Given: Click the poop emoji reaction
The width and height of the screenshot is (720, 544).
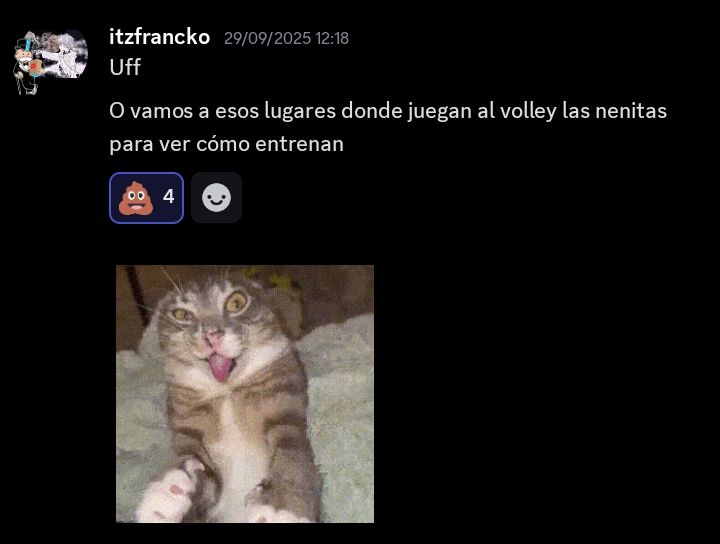Looking at the screenshot, I should click(146, 198).
